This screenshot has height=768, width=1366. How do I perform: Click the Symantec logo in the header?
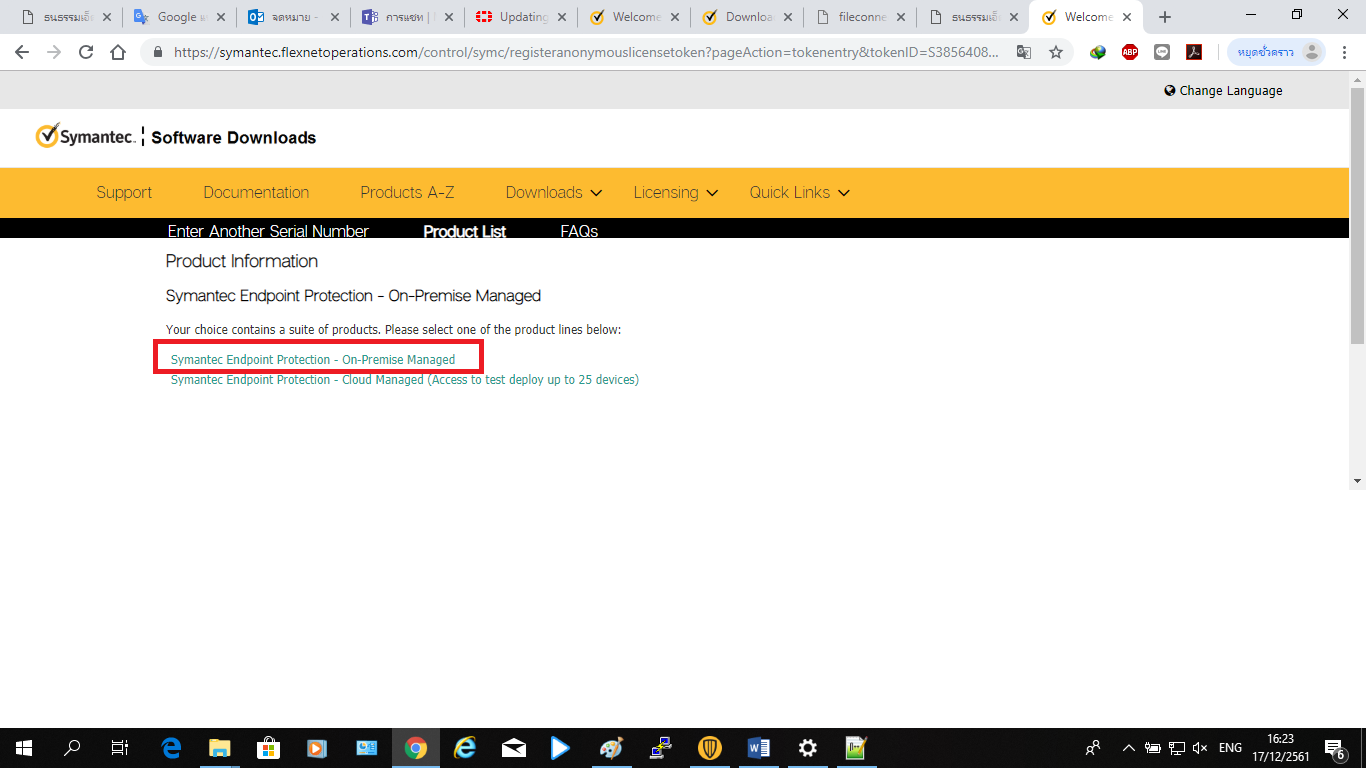click(85, 137)
